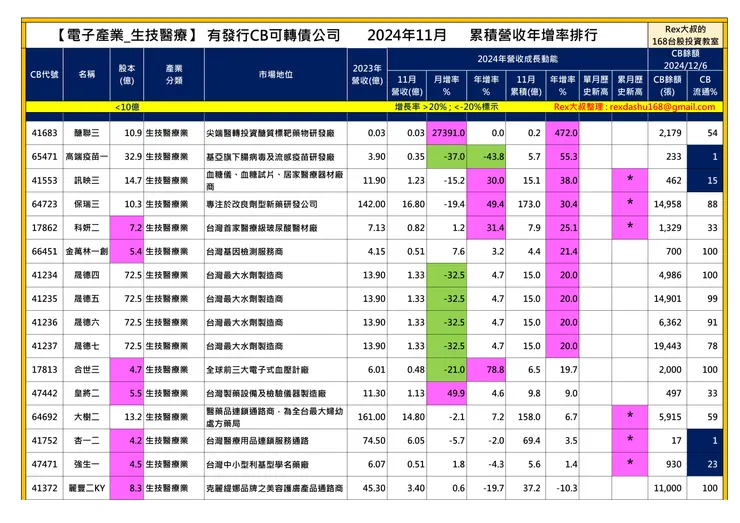Screen dimensions: 740x523
Task: Click the name 晟德六
Action: (x=87, y=322)
